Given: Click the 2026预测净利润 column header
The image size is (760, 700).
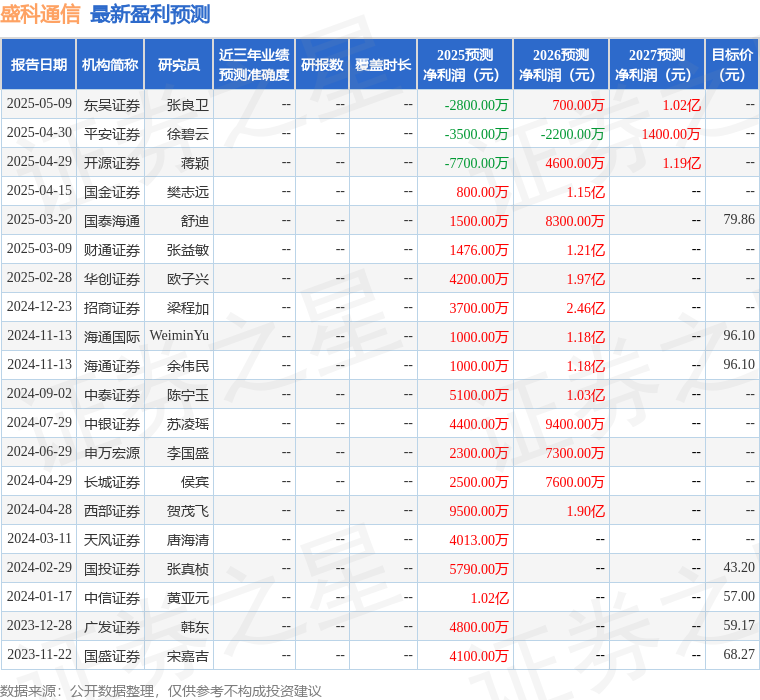Looking at the screenshot, I should coord(560,64).
